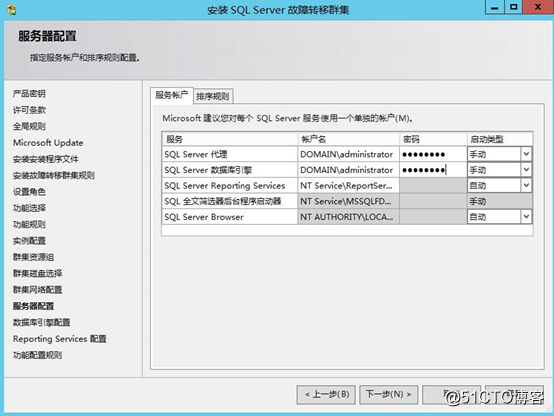Image resolution: width=554 pixels, height=416 pixels.
Task: Click the SQL 全文筛选器后台程序启动器 label
Action: [x=223, y=201]
